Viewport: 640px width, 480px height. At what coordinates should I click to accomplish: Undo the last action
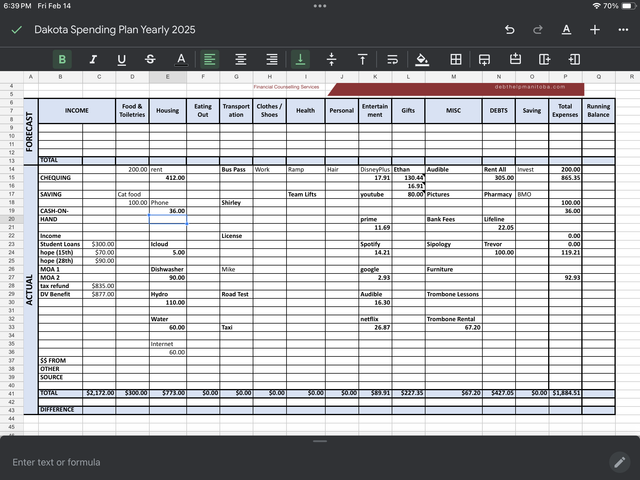[x=509, y=30]
